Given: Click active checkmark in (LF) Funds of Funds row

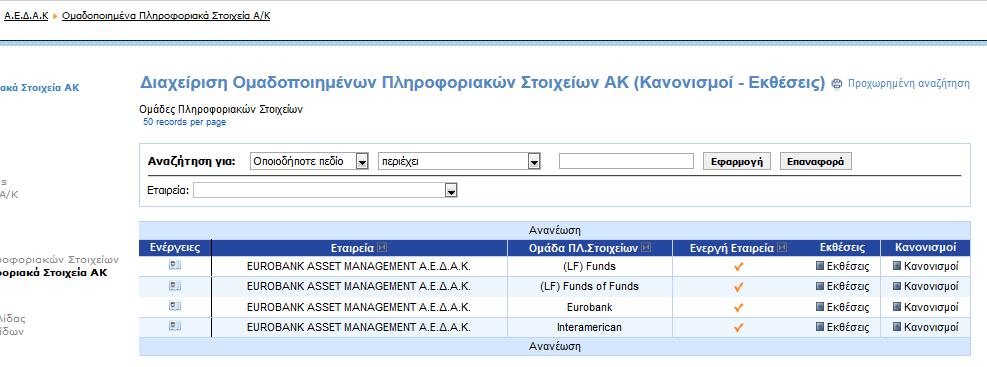Looking at the screenshot, I should point(739,287).
